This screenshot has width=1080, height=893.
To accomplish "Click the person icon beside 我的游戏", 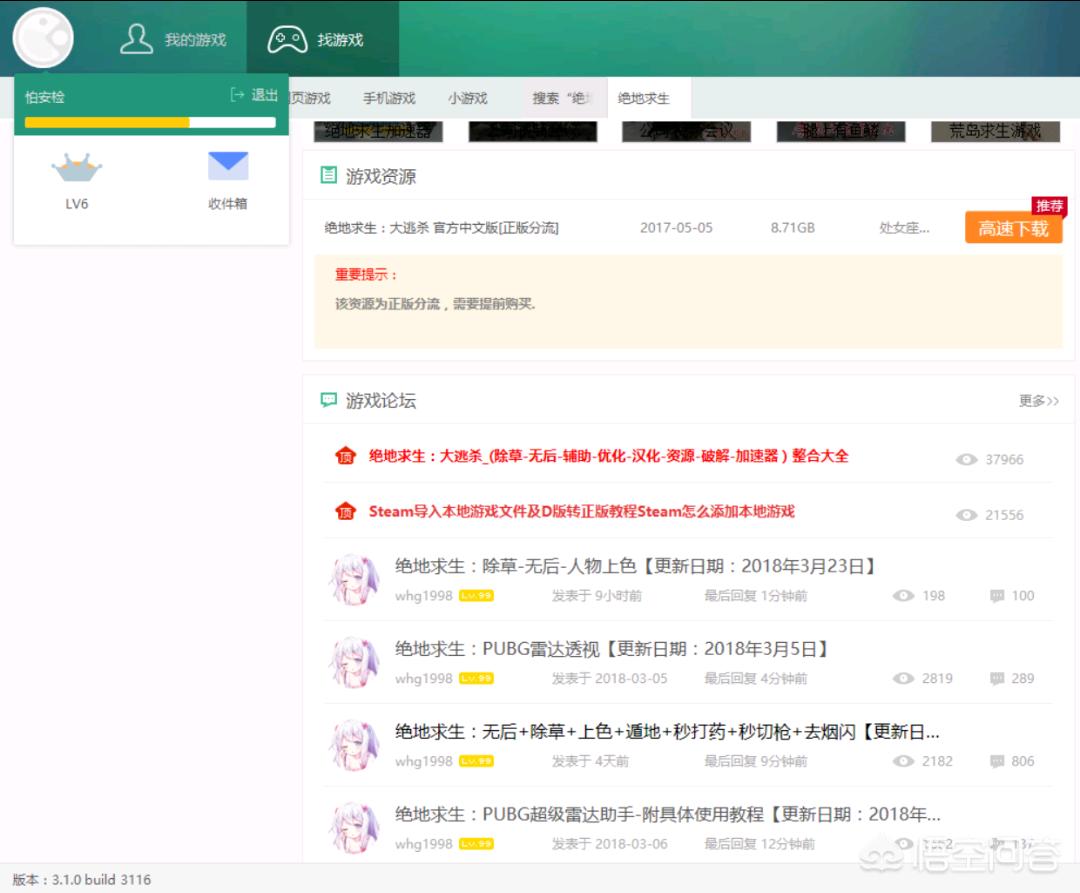I will tap(136, 39).
